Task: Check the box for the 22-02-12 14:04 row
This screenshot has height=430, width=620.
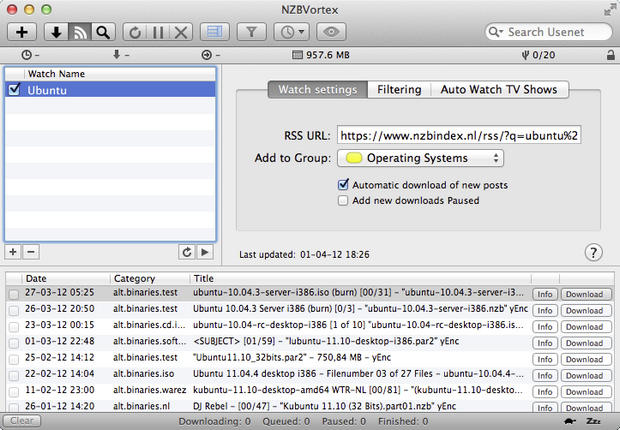Action: (14, 375)
